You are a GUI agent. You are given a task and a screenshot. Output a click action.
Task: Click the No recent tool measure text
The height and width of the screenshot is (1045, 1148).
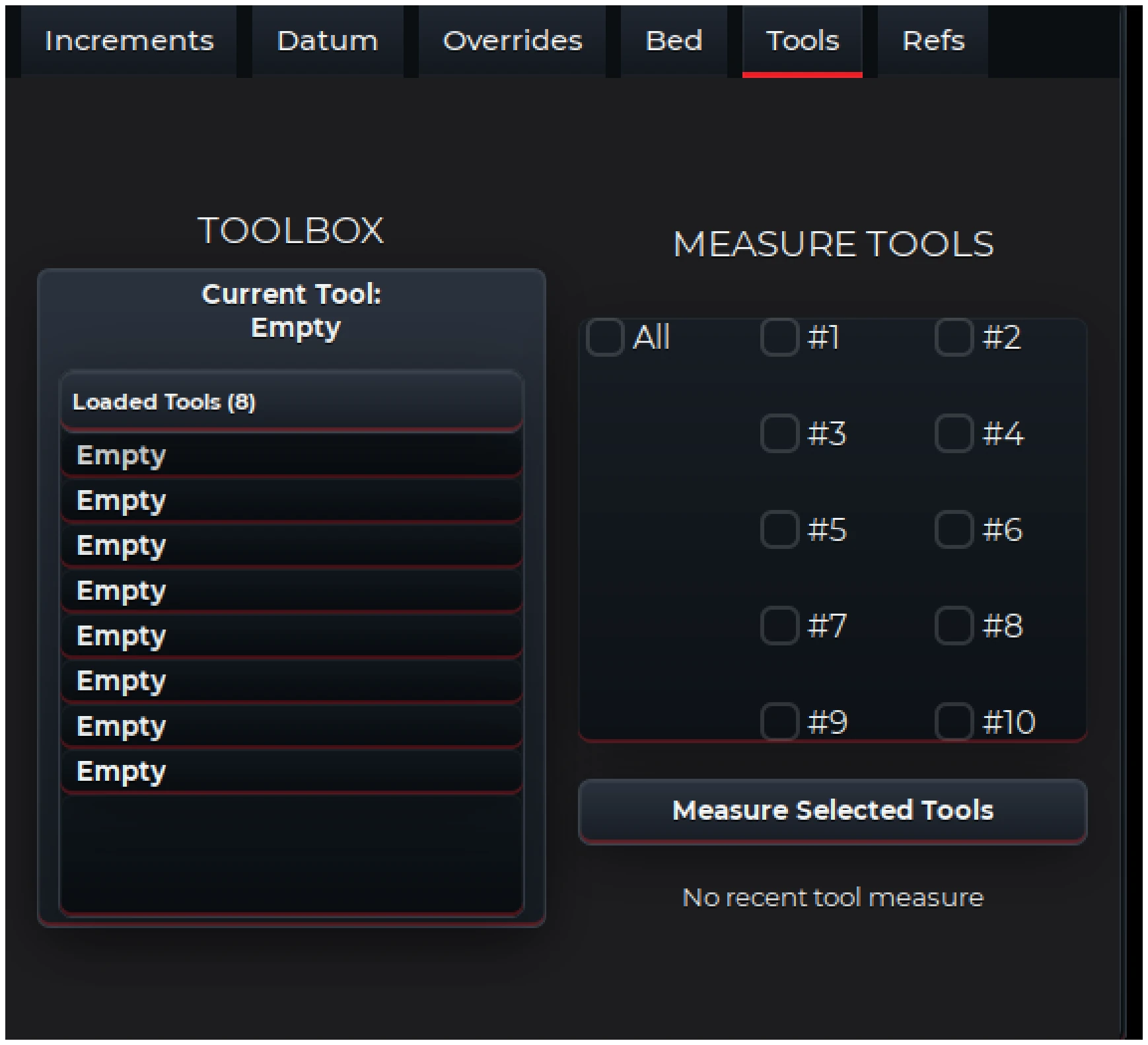[833, 898]
